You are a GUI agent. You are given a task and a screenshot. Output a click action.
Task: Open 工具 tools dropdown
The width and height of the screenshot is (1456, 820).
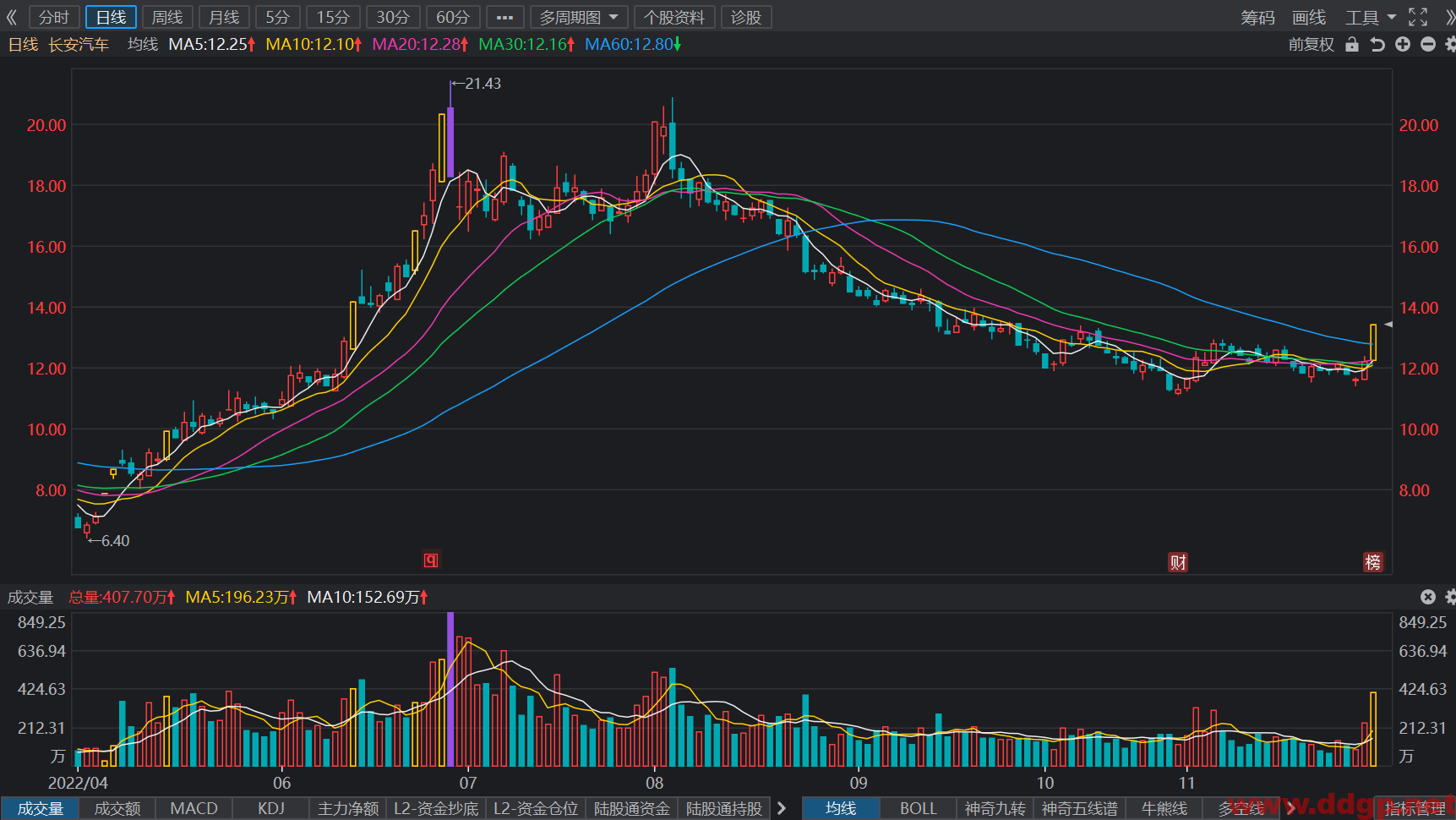point(1370,17)
